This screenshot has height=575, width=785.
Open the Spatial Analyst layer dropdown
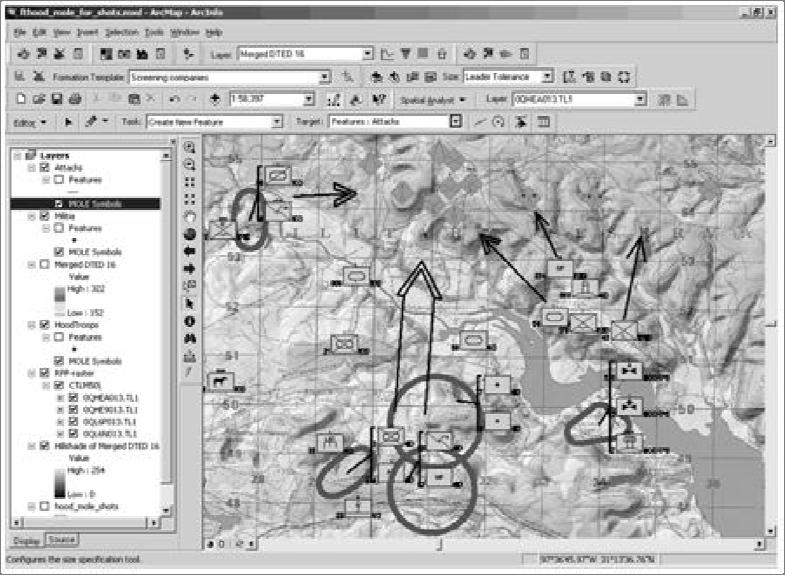[641, 100]
